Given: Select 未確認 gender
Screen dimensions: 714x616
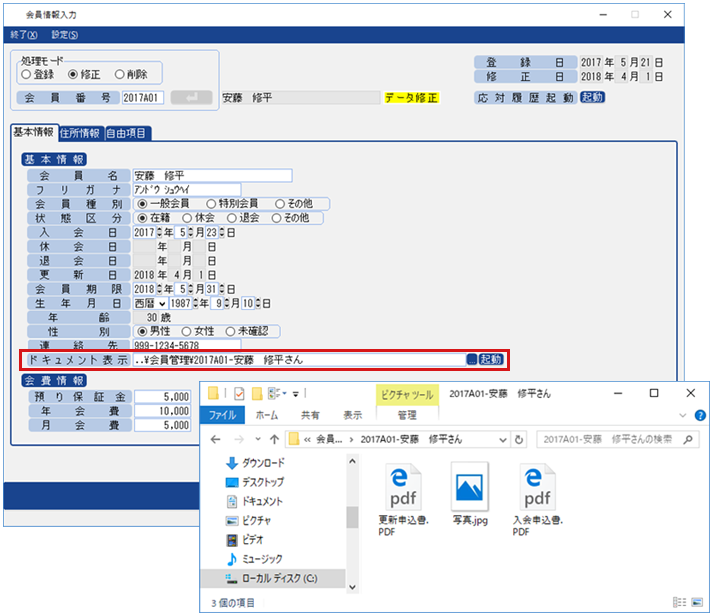Looking at the screenshot, I should click(247, 331).
